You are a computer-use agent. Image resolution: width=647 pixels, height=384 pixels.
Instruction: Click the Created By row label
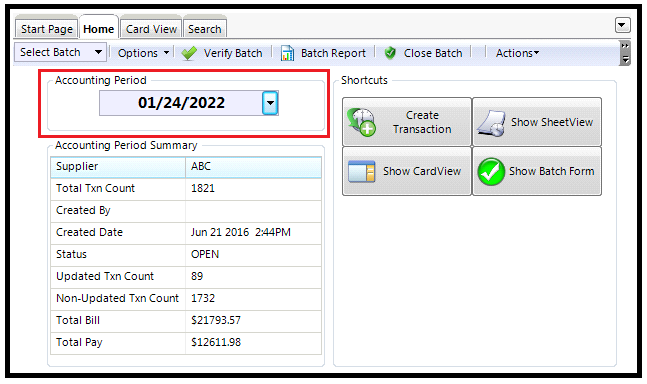click(83, 210)
